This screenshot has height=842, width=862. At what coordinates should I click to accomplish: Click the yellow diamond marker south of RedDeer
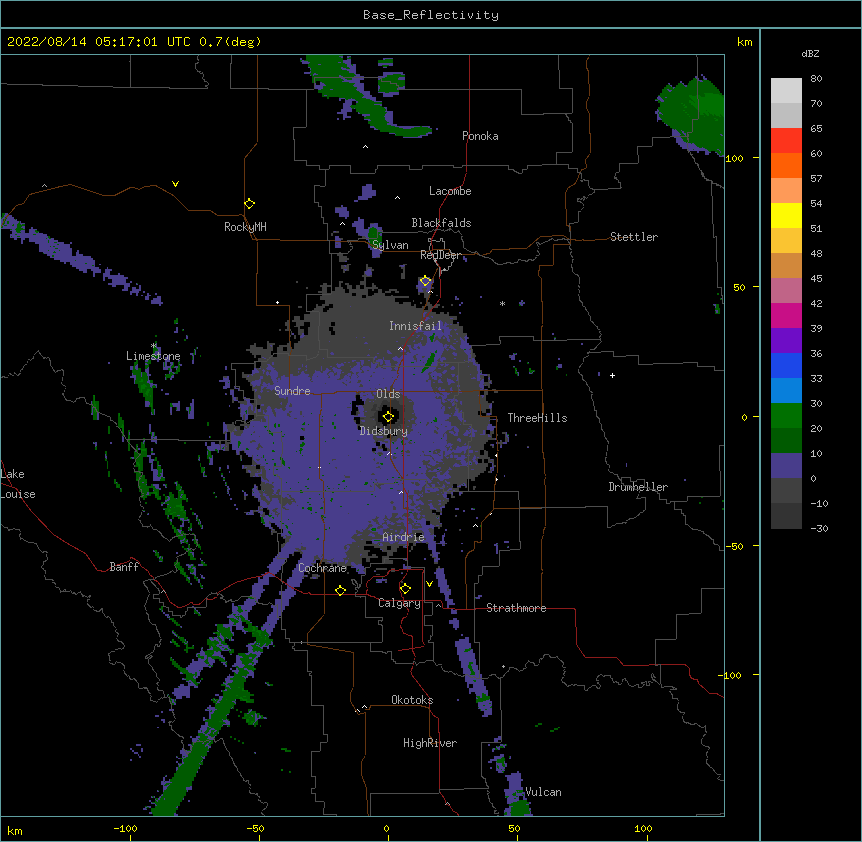coord(426,281)
